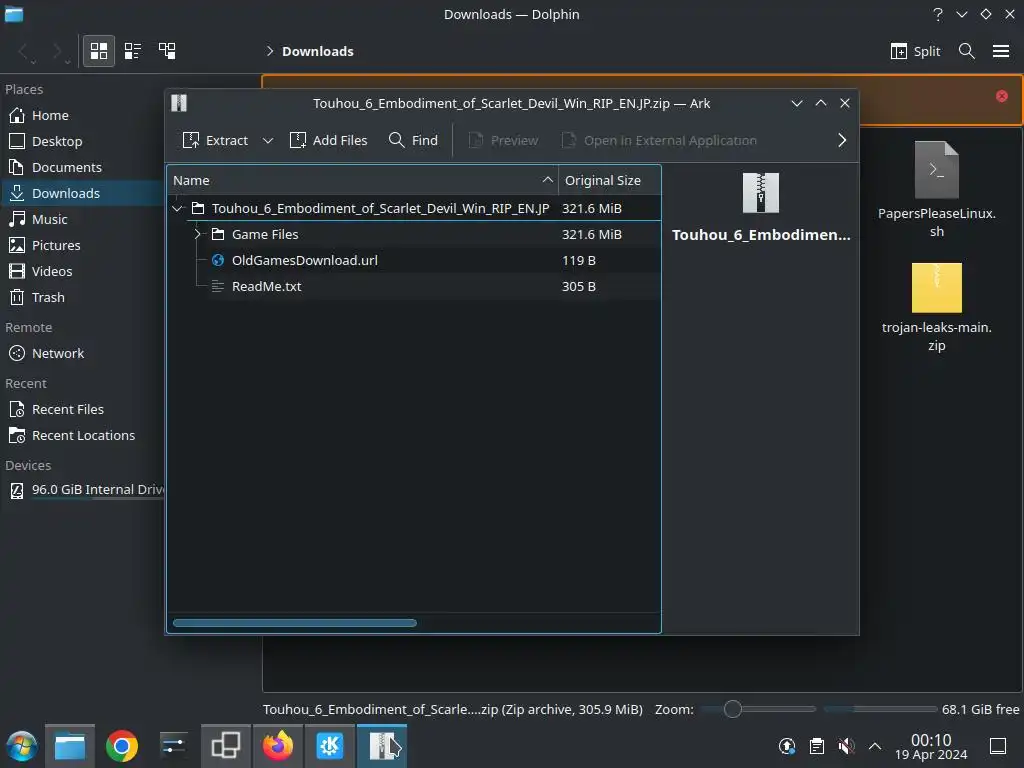Open clipboard tray icon
Screen dimensions: 1024x768
pos(816,746)
